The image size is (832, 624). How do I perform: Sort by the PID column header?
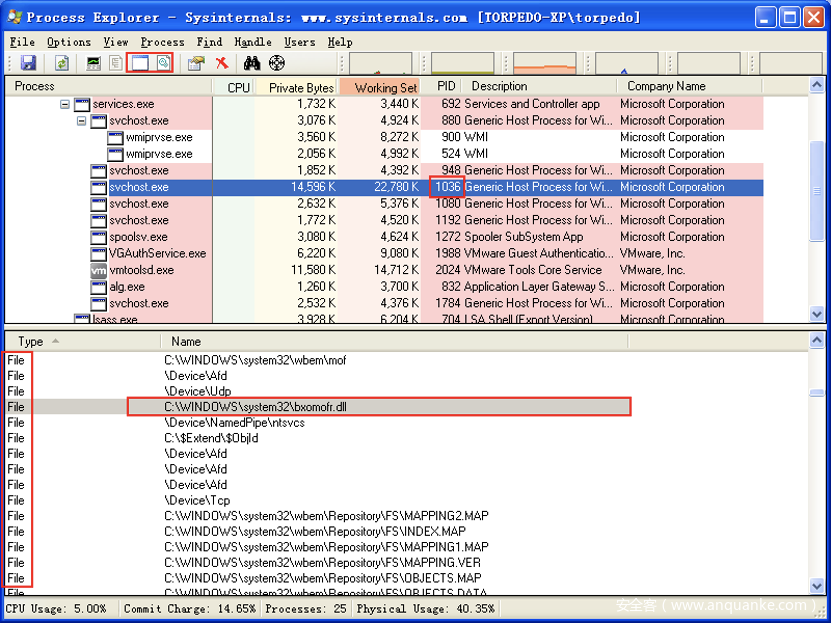441,86
